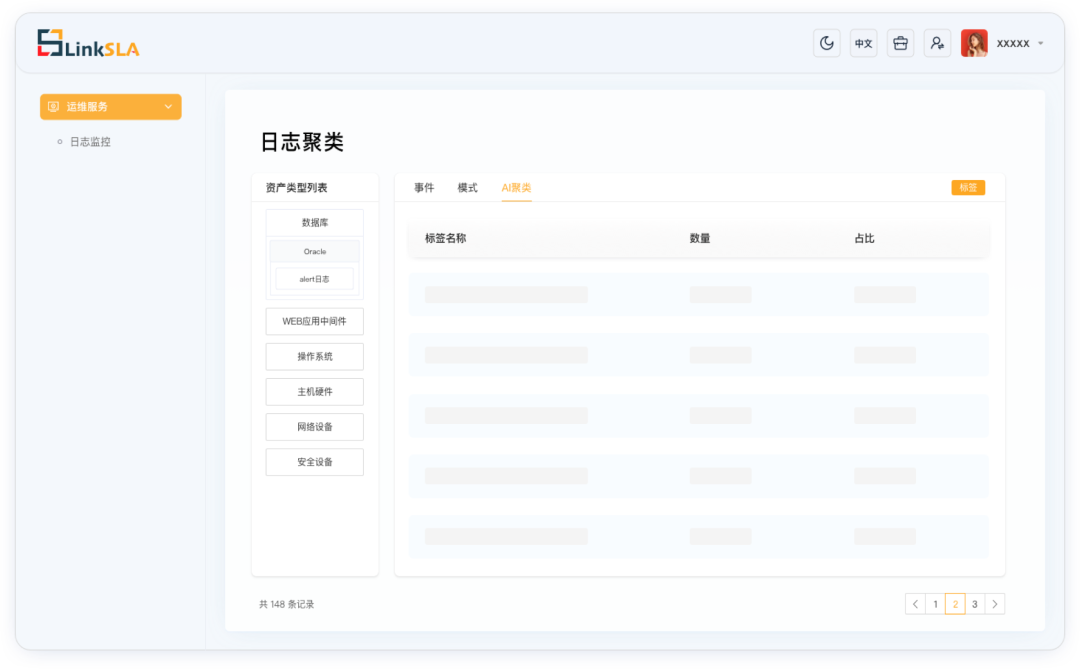Go to previous page arrow
Screen dimensions: 1080x669
click(915, 604)
